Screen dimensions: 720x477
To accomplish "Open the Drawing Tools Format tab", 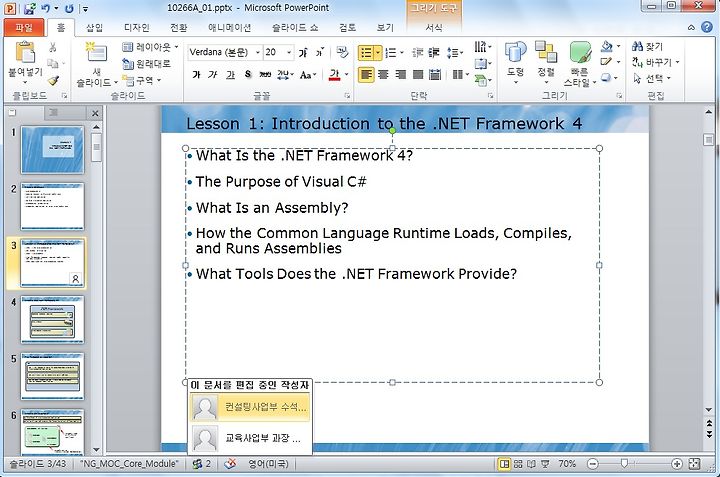I will 434,28.
